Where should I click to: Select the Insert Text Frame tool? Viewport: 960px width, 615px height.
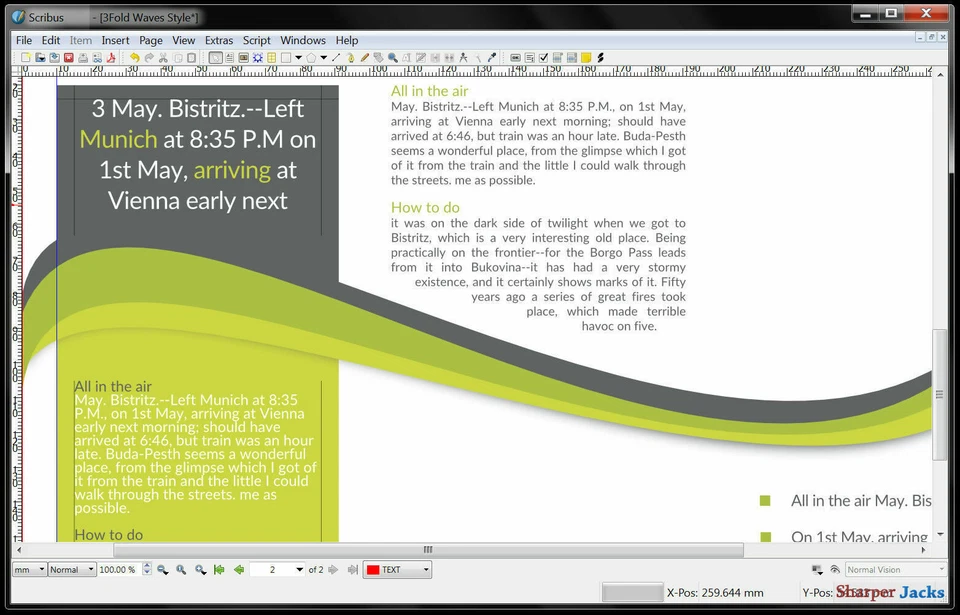pos(230,57)
